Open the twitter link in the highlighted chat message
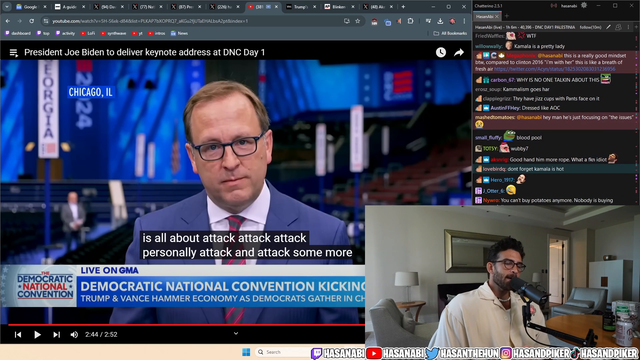The image size is (640, 360). tap(555, 69)
